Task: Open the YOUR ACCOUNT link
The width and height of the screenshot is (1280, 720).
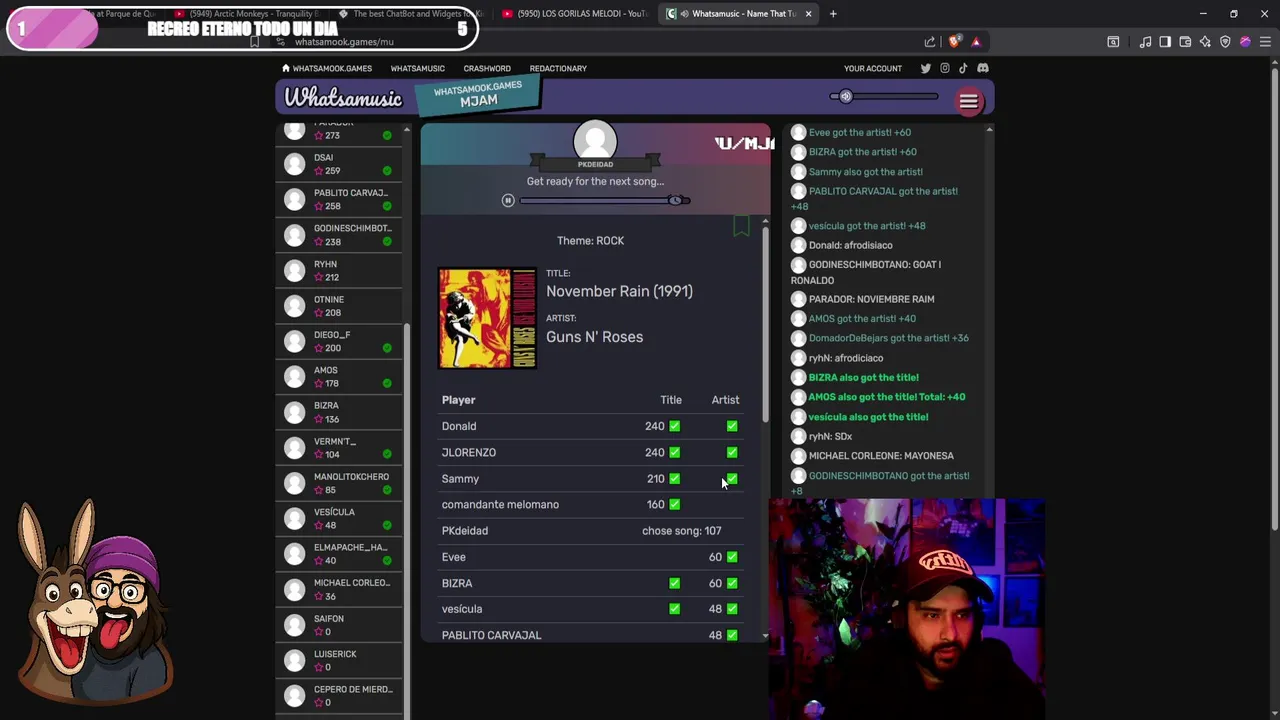Action: coord(873,68)
